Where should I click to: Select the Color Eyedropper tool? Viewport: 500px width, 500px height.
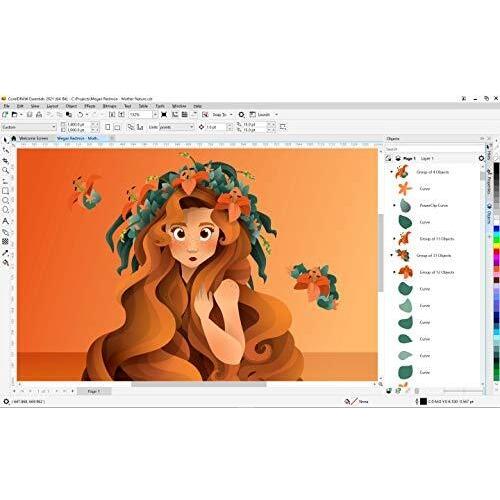pyautogui.click(x=6, y=253)
